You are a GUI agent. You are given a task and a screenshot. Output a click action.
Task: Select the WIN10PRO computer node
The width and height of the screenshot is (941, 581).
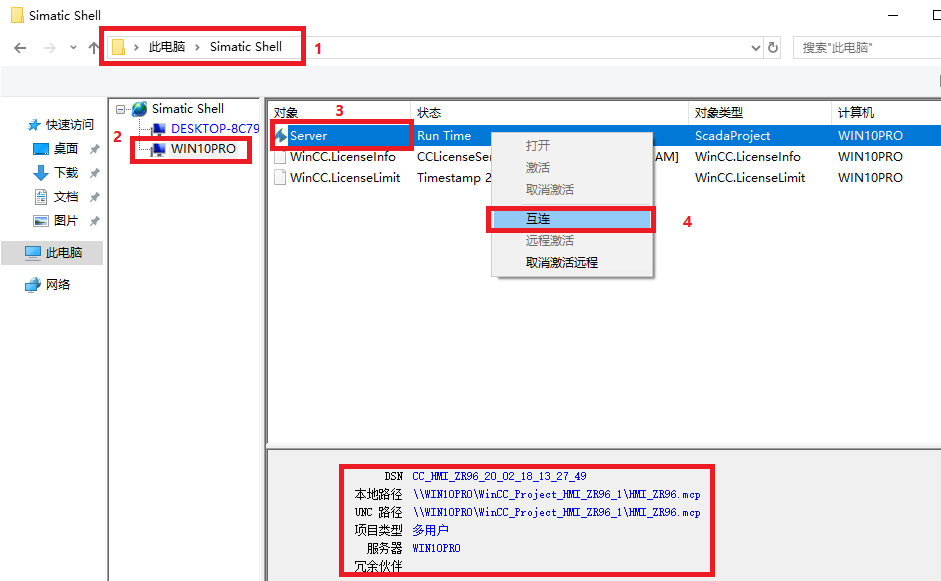203,149
